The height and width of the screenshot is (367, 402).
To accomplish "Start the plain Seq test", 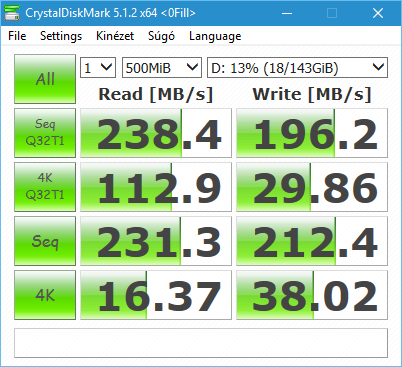I will pos(45,241).
